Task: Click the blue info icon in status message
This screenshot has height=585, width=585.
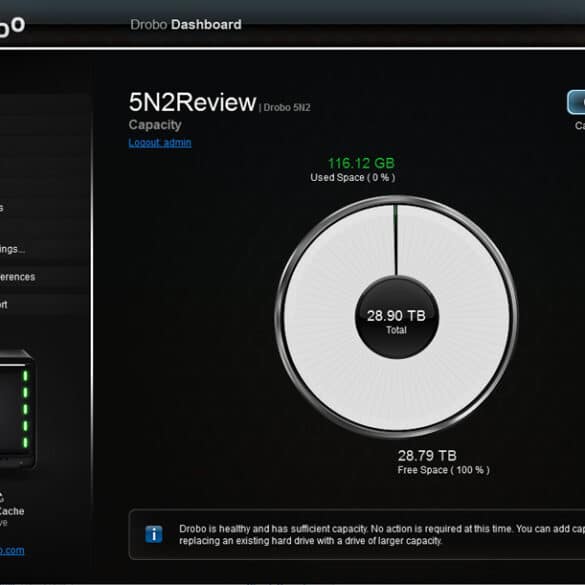Action: coord(154,534)
